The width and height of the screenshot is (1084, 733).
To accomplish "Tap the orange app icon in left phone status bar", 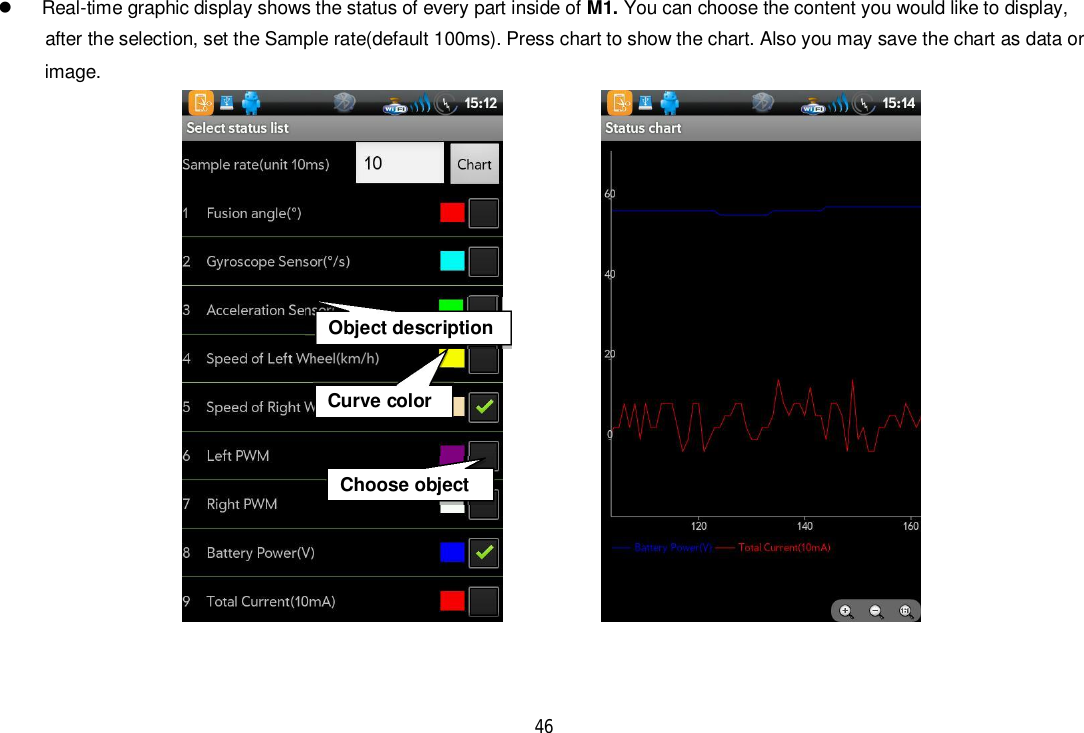I will 201,103.
